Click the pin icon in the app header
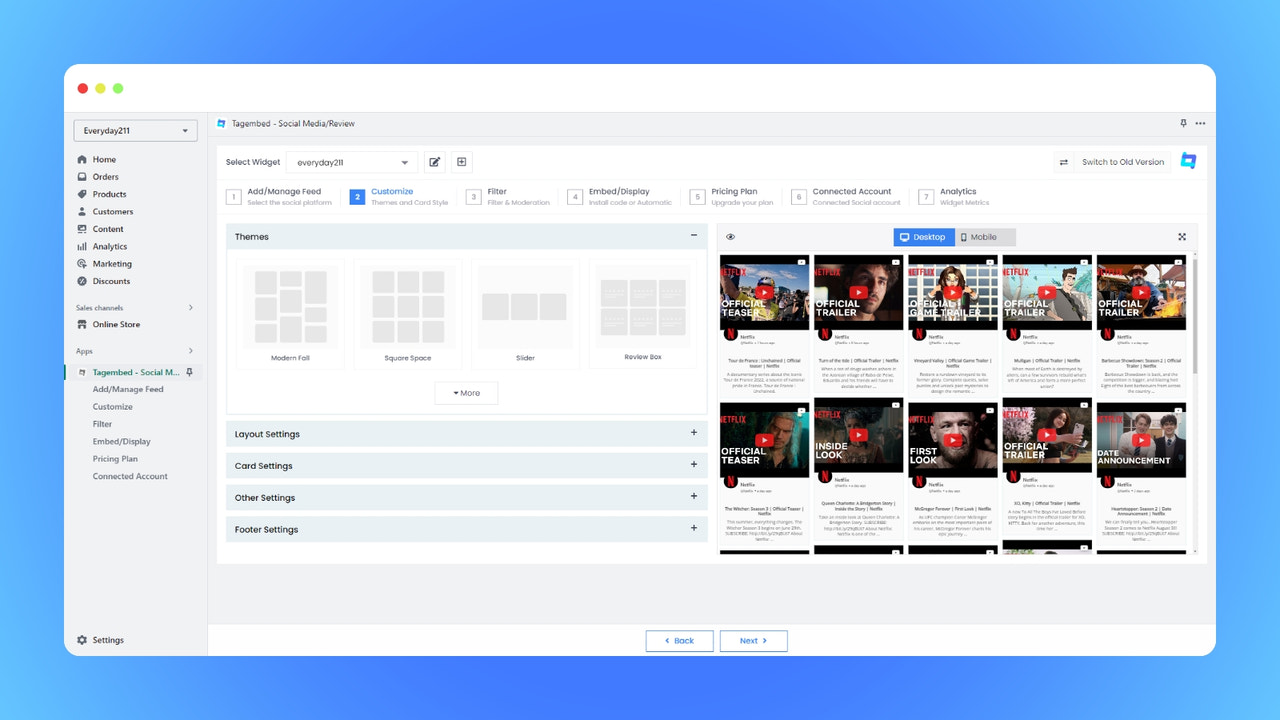1280x720 pixels. [1183, 123]
